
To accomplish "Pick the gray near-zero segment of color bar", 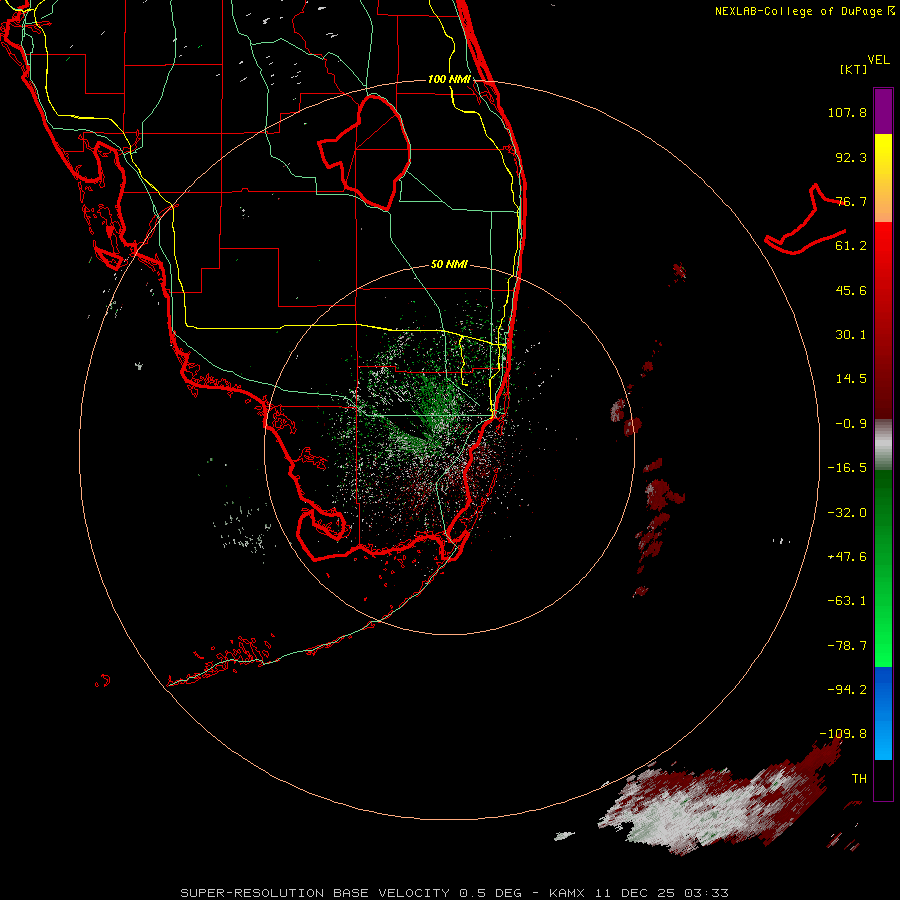I will [883, 445].
